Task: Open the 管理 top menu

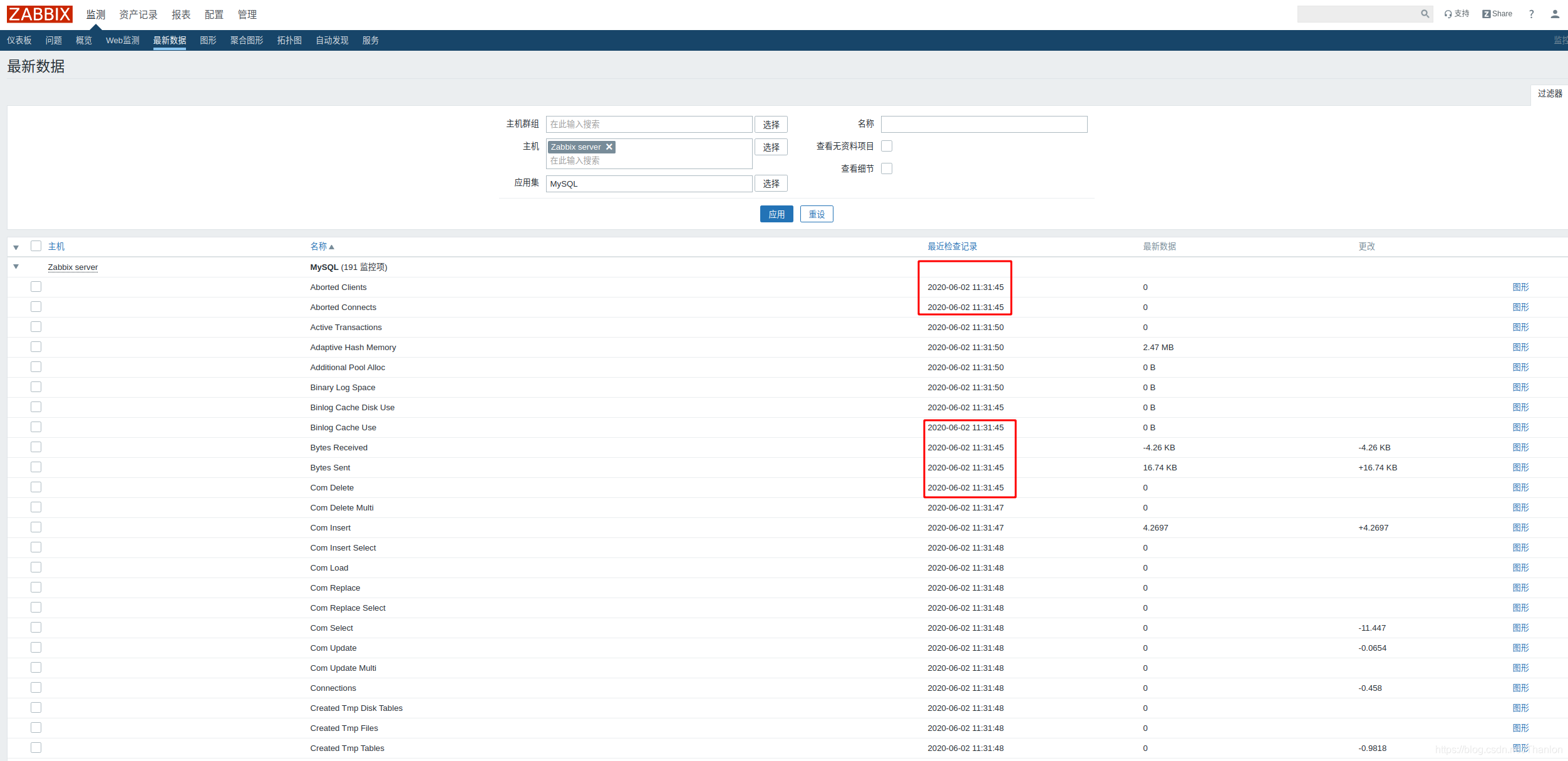Action: [x=247, y=14]
